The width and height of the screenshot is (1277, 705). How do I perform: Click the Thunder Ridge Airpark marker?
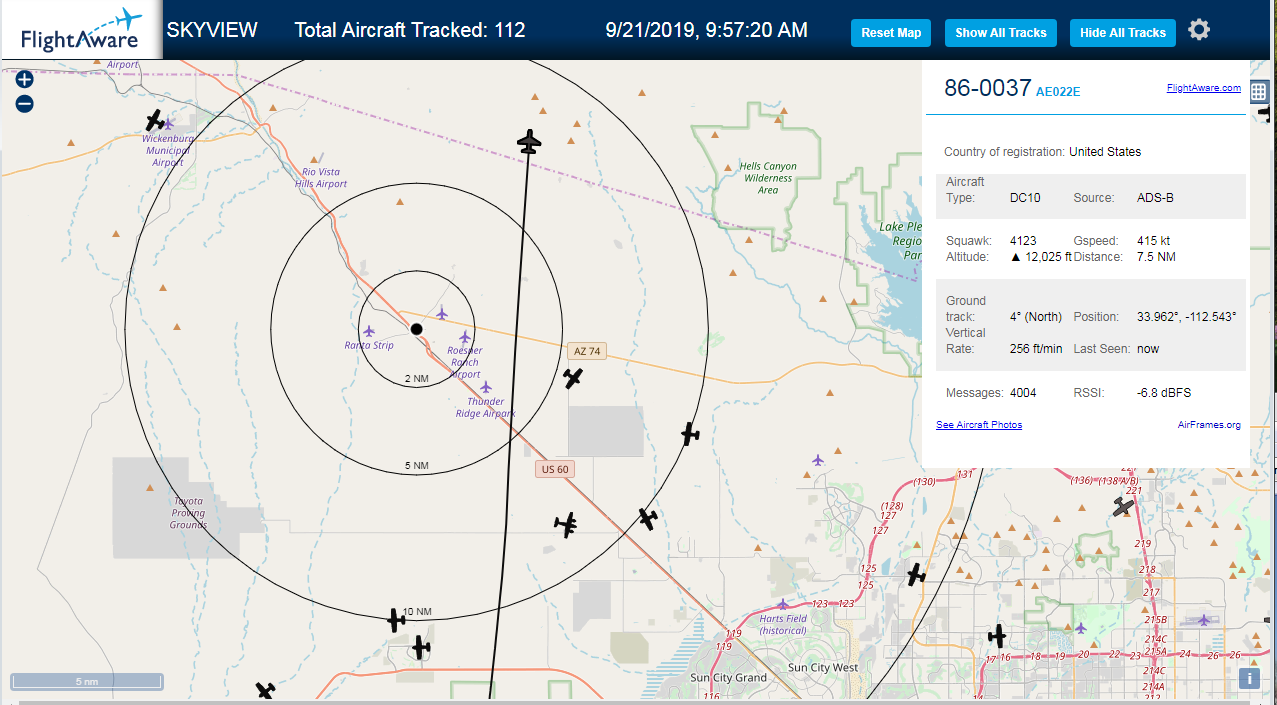click(486, 387)
